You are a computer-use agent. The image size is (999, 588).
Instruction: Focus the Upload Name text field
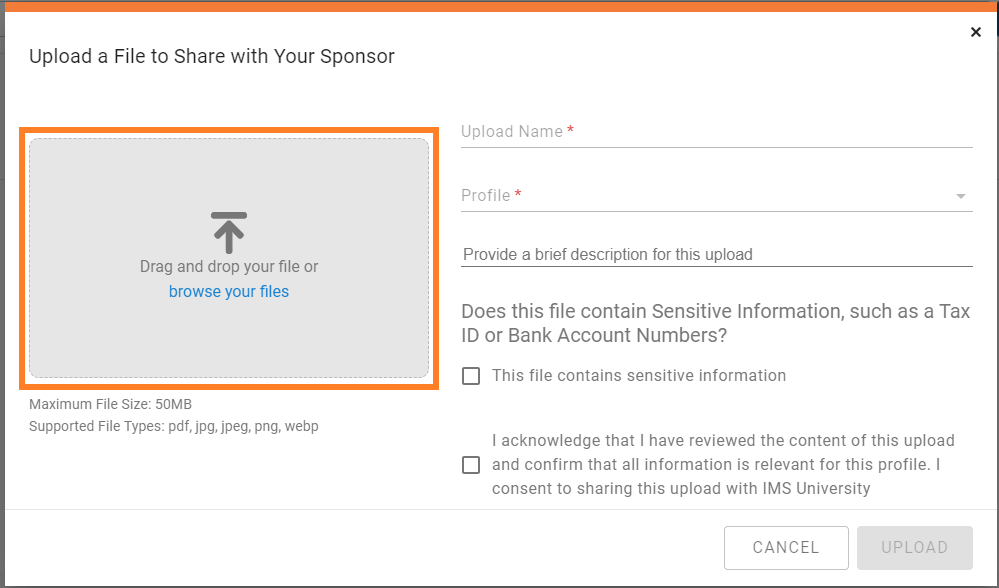coord(717,132)
